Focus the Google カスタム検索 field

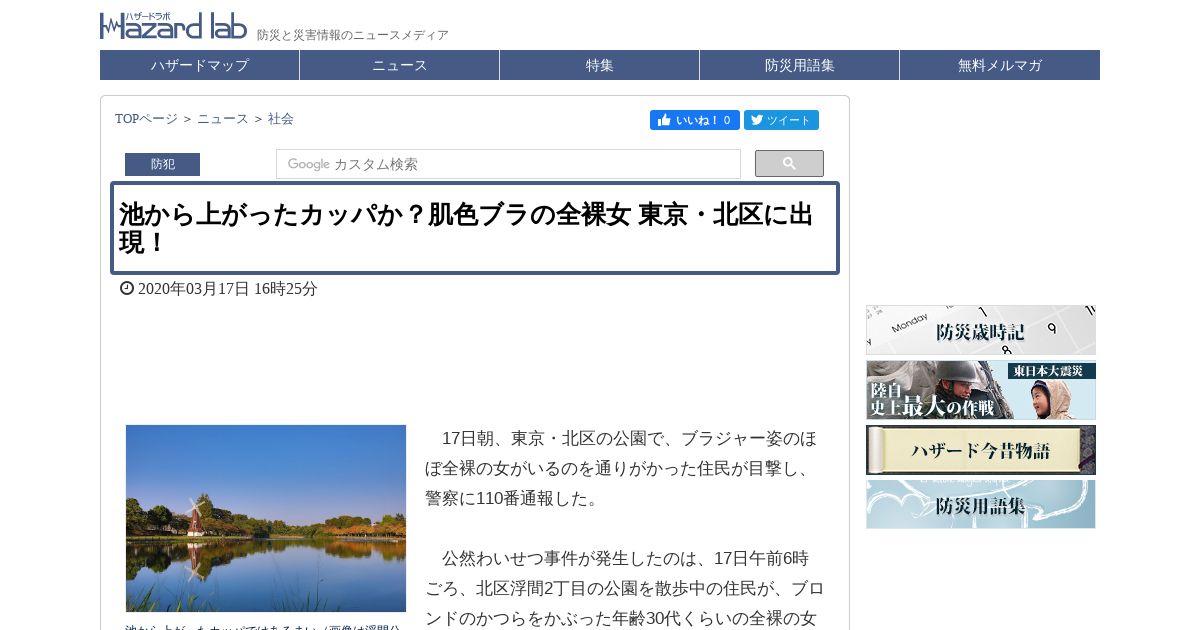(x=508, y=164)
